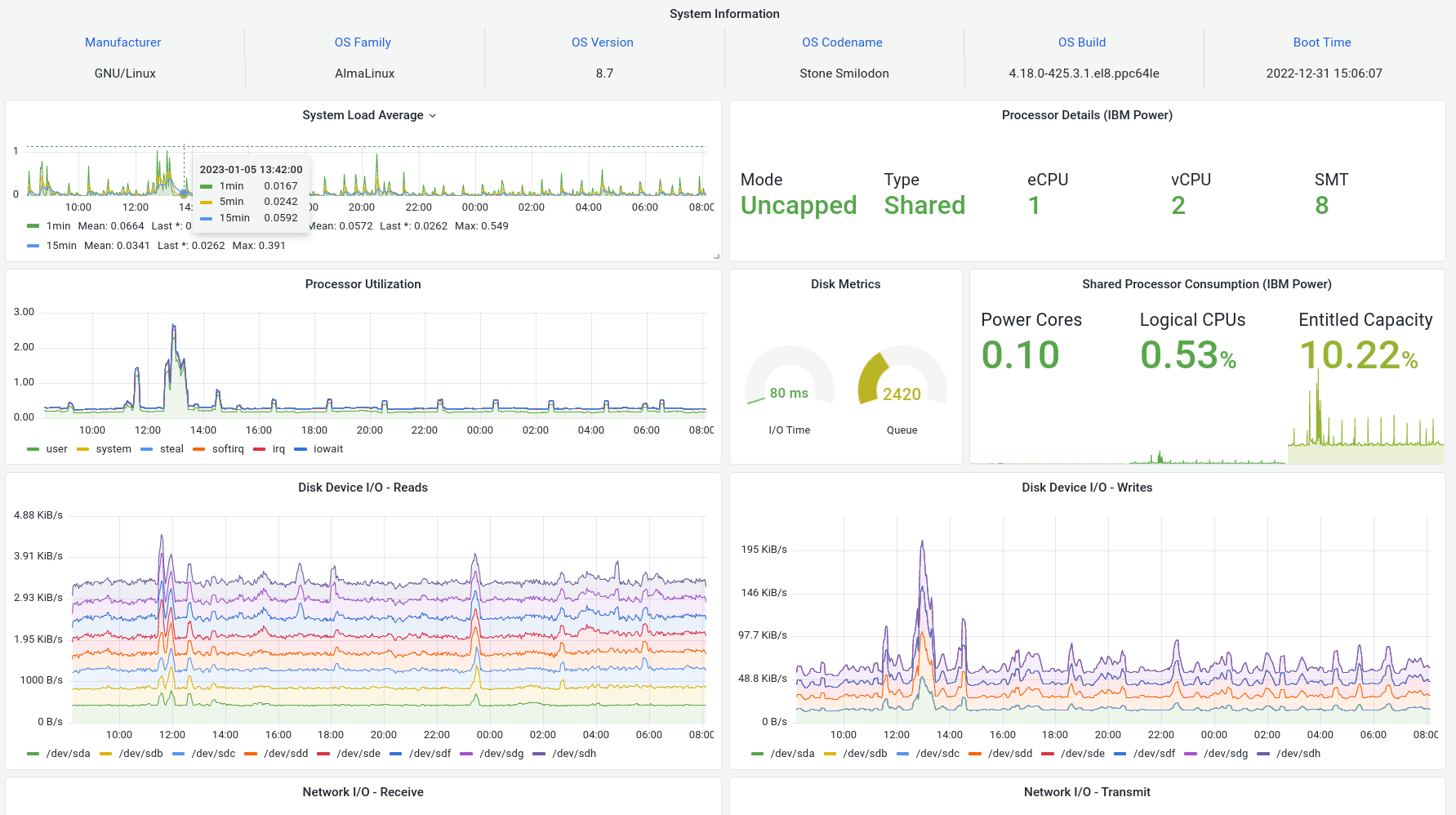Image resolution: width=1456 pixels, height=815 pixels.
Task: Toggle the system series in Processor Utilization legend
Action: [114, 449]
